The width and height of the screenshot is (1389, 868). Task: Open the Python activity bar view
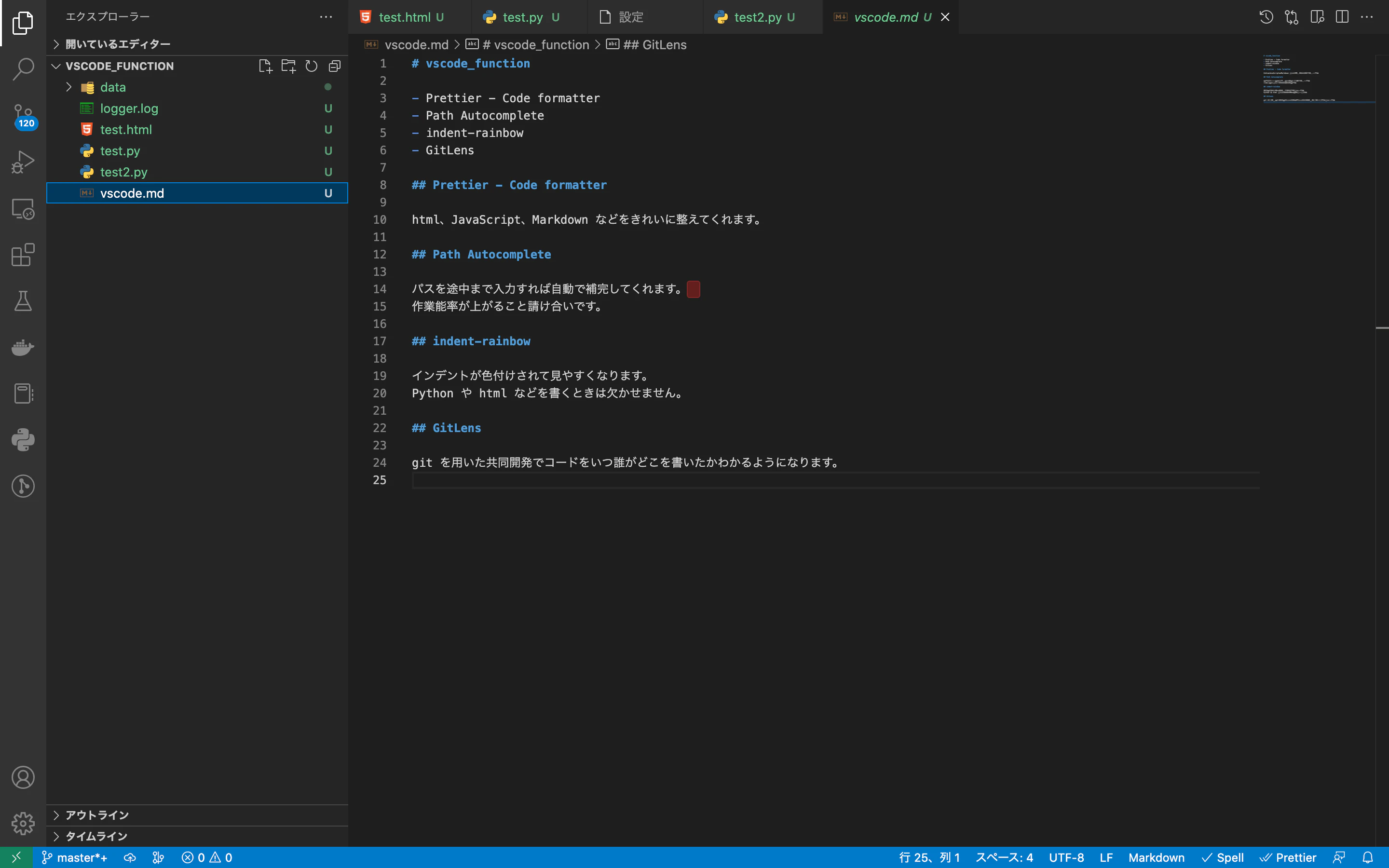[23, 440]
